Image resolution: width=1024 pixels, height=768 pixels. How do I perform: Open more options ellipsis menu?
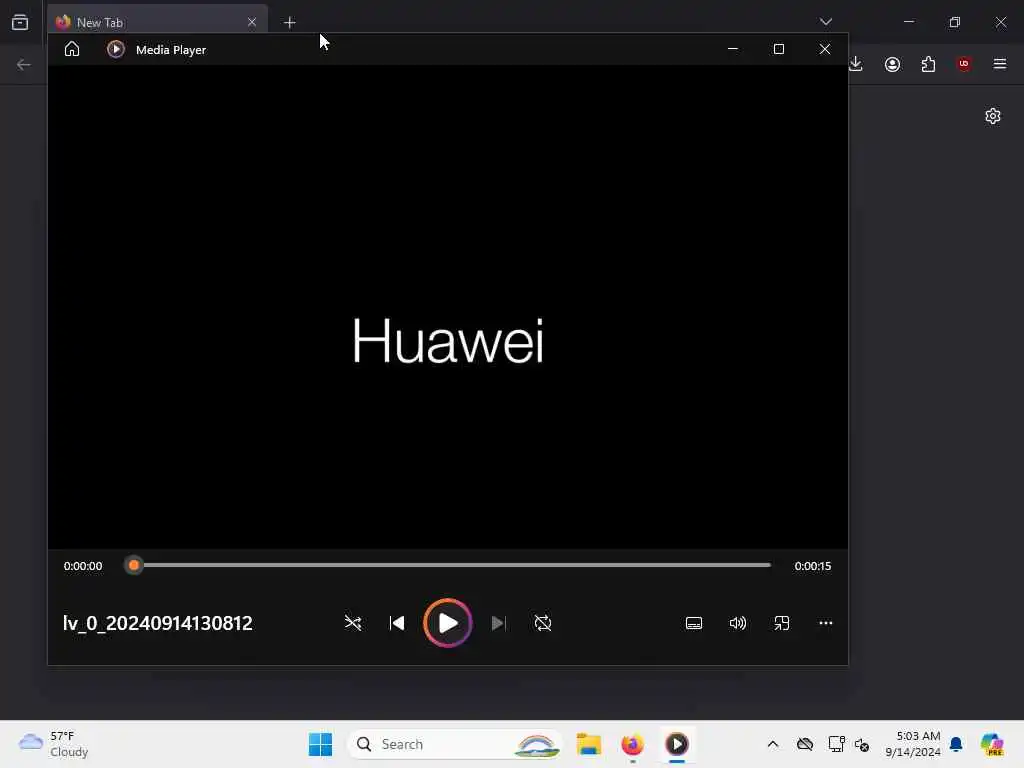point(825,623)
